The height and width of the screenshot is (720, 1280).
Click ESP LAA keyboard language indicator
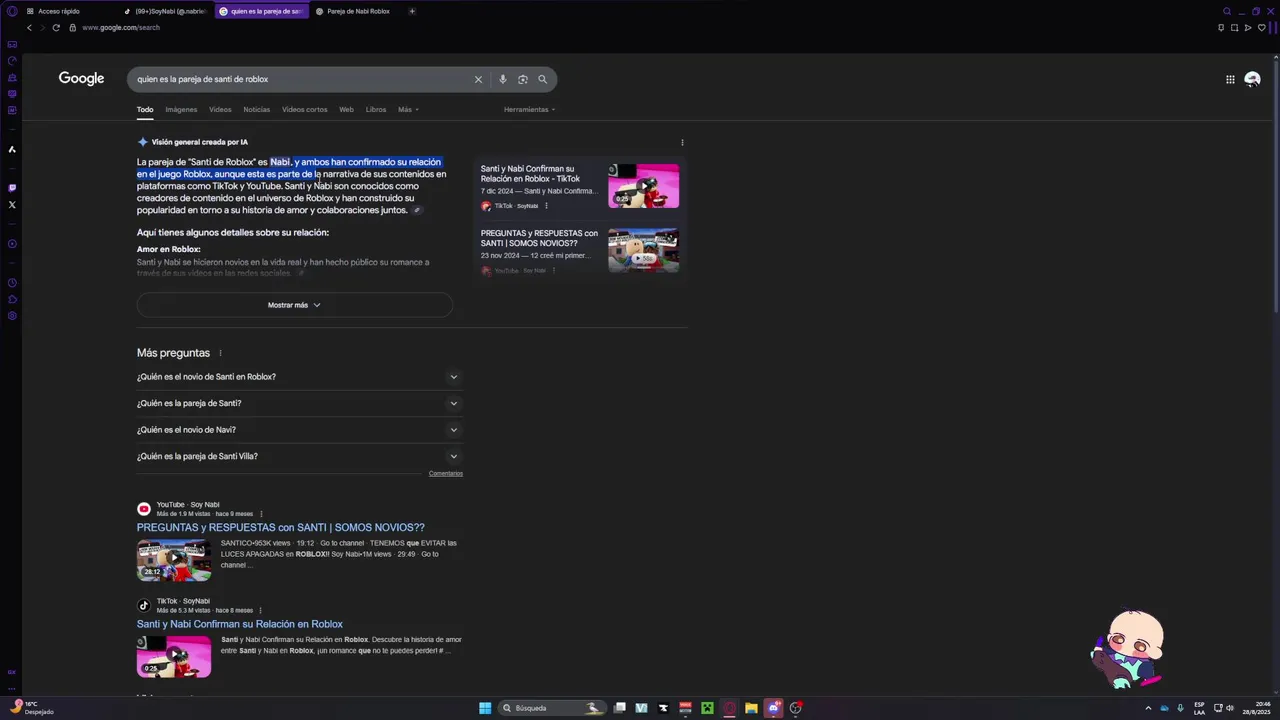1199,708
